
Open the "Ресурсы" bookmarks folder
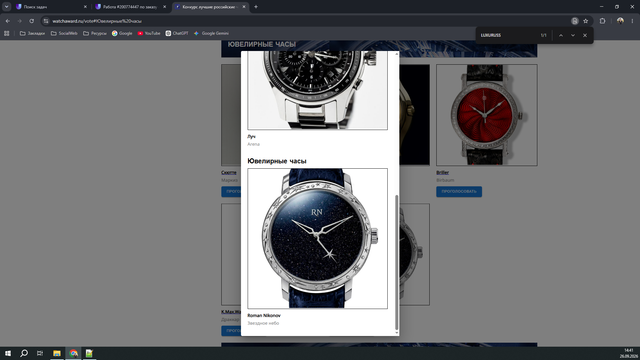(x=95, y=33)
